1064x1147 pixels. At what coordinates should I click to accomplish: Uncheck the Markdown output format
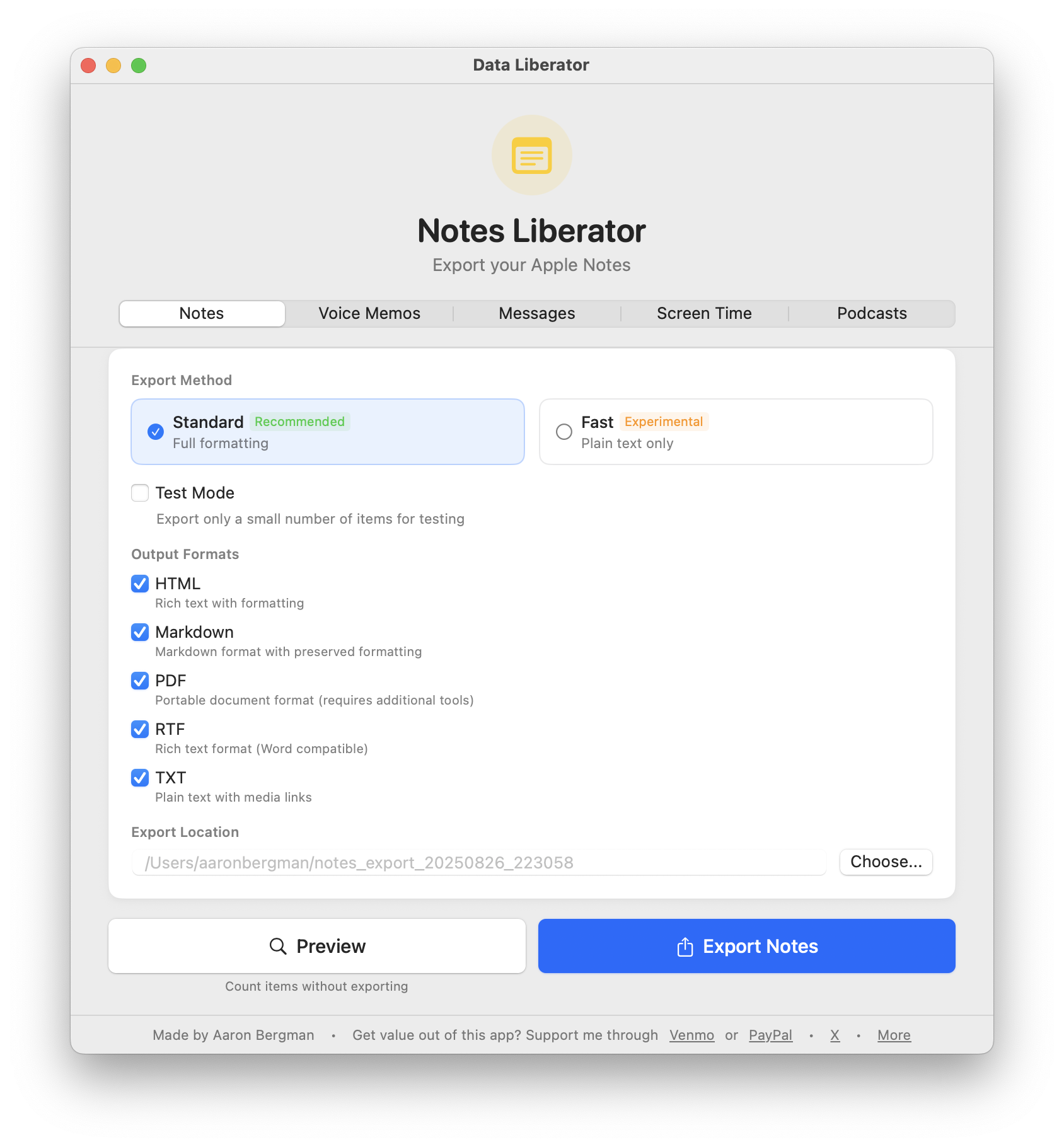pos(140,632)
